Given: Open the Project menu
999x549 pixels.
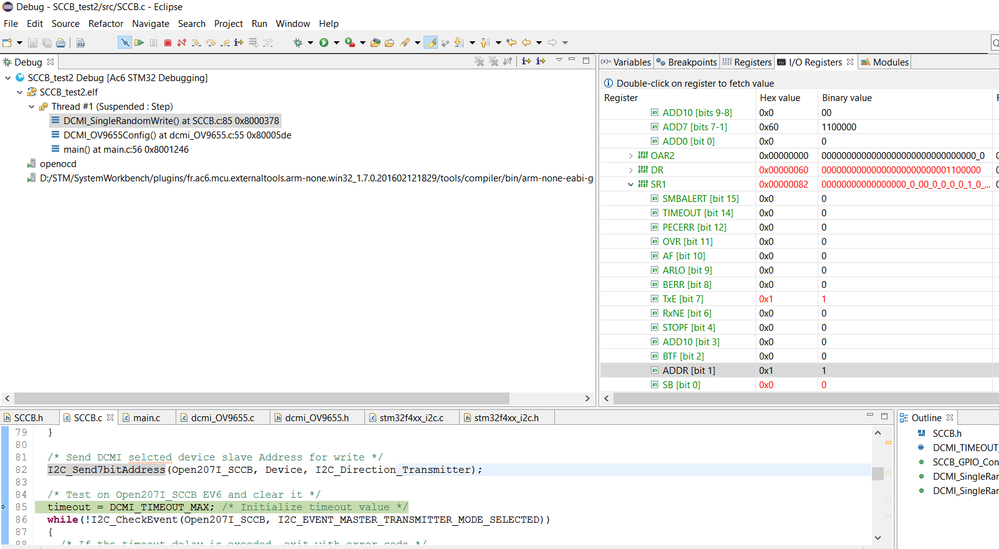Looking at the screenshot, I should click(228, 24).
